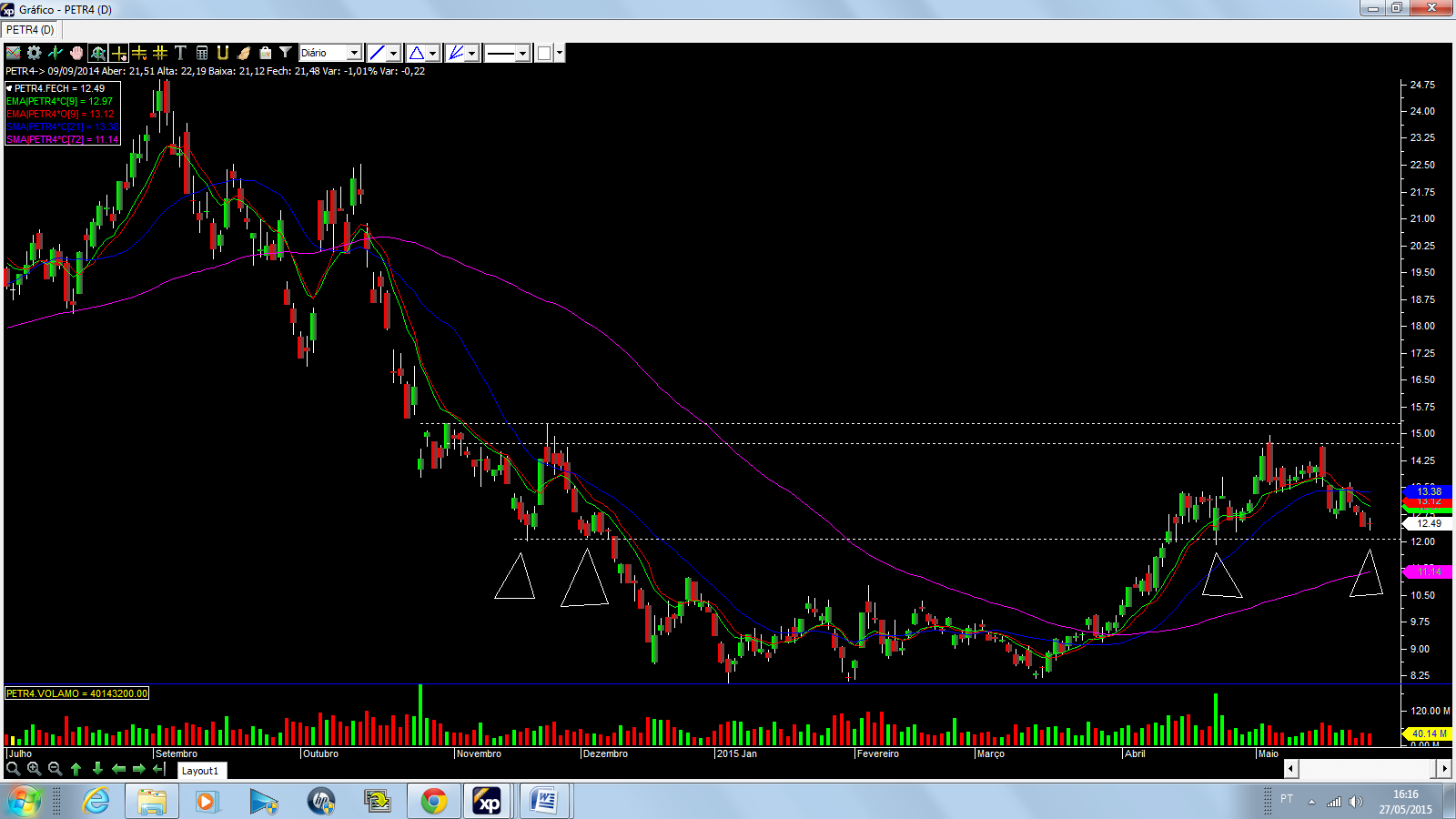Show hidden tray icons arrow
Viewport: 1456px width, 819px height.
click(x=1311, y=802)
